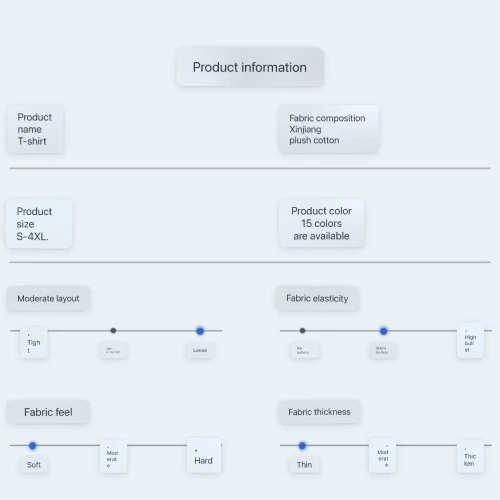Click the Product information header
This screenshot has height=500, width=500.
250,67
